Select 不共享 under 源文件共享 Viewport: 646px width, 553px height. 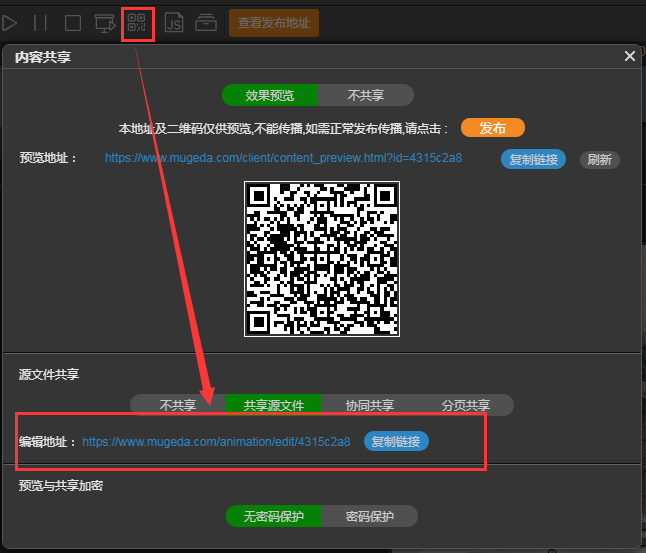(x=178, y=405)
